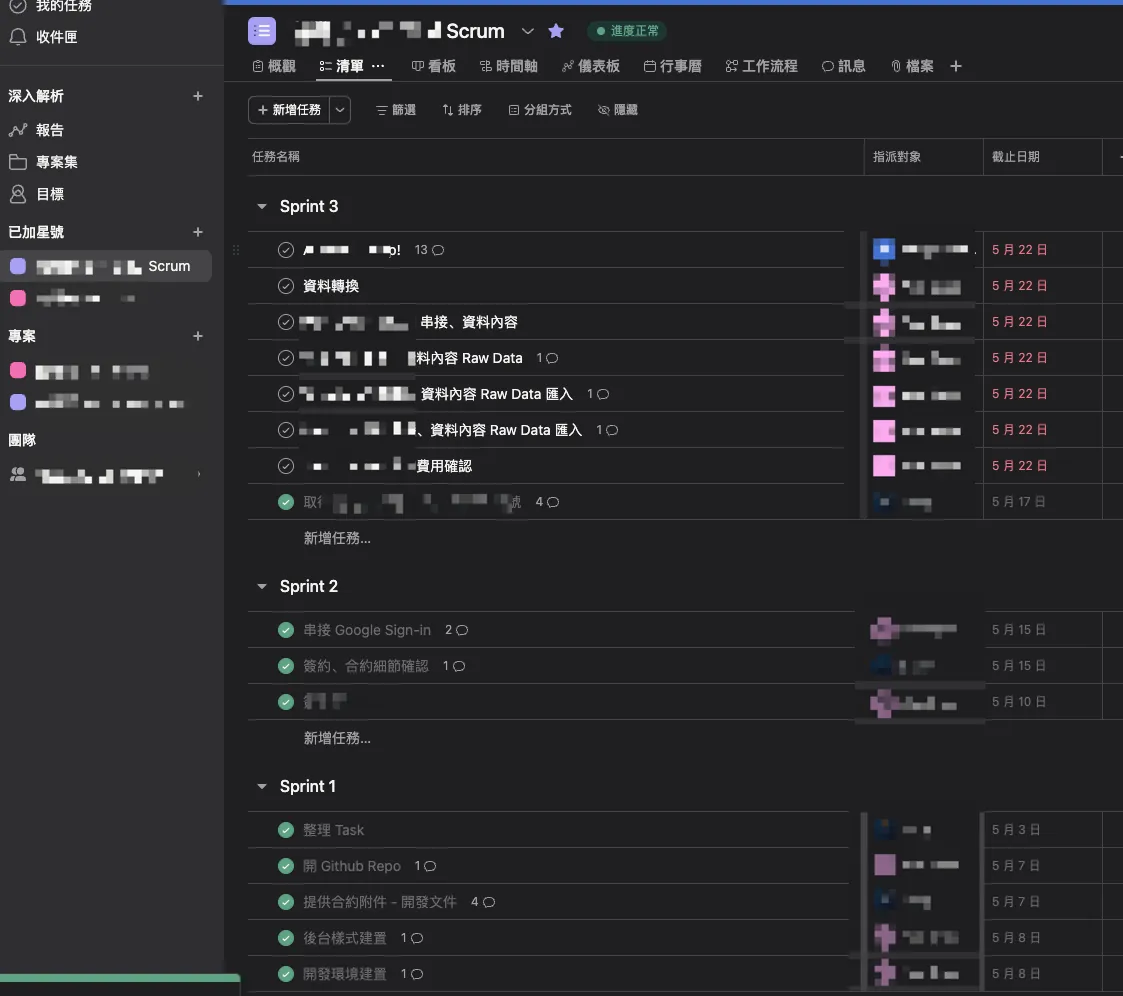Open 報告 chart icon in sidebar

[x=18, y=130]
